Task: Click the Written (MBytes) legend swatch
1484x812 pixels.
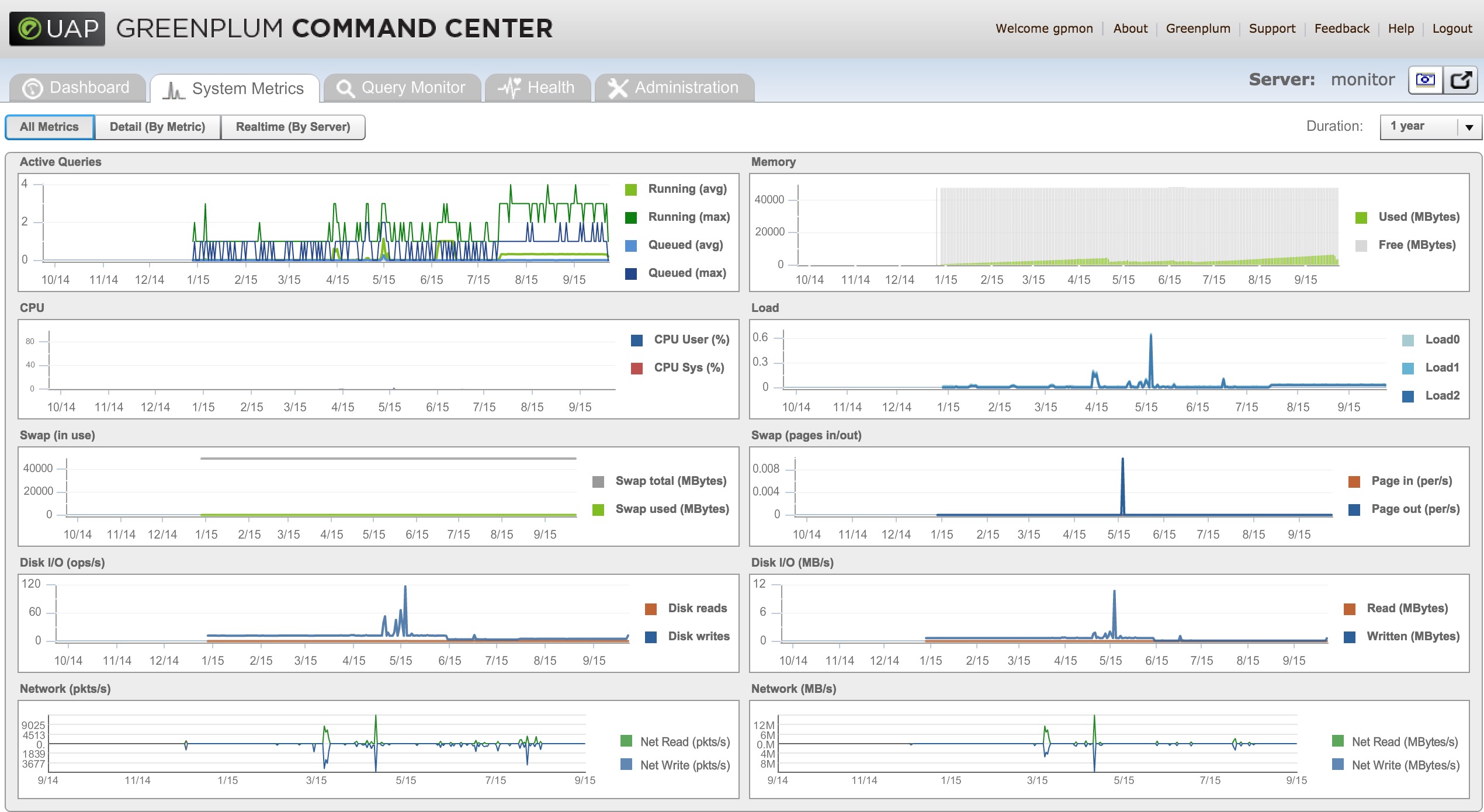Action: [x=1350, y=637]
